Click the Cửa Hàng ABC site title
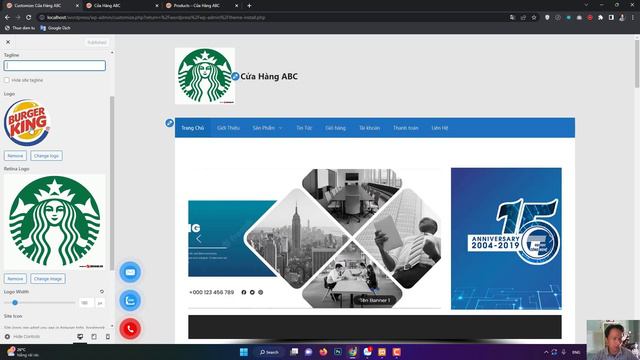This screenshot has width=640, height=360. click(269, 76)
